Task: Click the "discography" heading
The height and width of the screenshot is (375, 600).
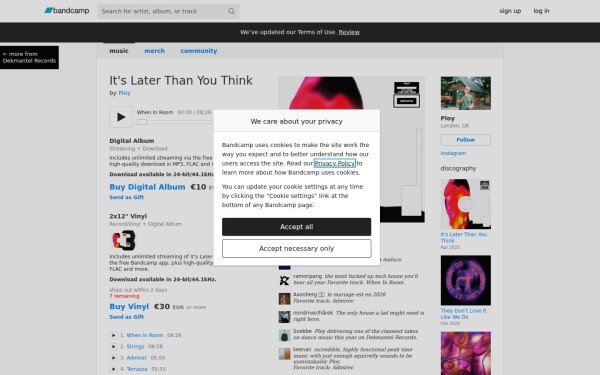Action: [x=458, y=168]
